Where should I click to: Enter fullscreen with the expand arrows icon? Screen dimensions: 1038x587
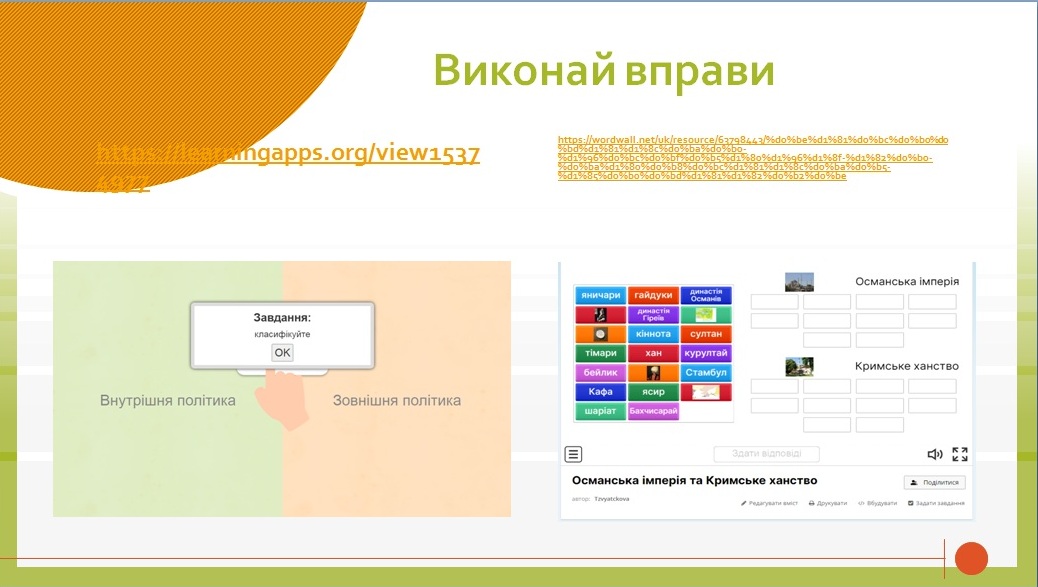(x=960, y=454)
